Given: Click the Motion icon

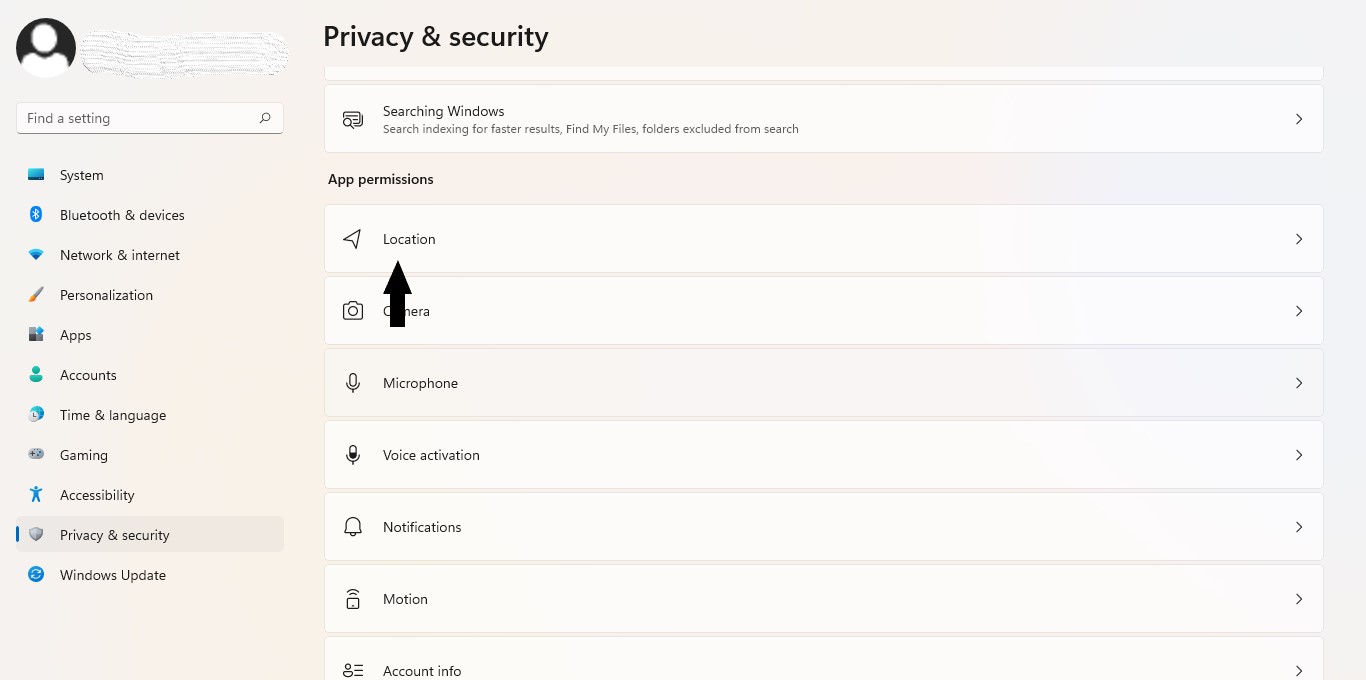Looking at the screenshot, I should click(x=353, y=599).
